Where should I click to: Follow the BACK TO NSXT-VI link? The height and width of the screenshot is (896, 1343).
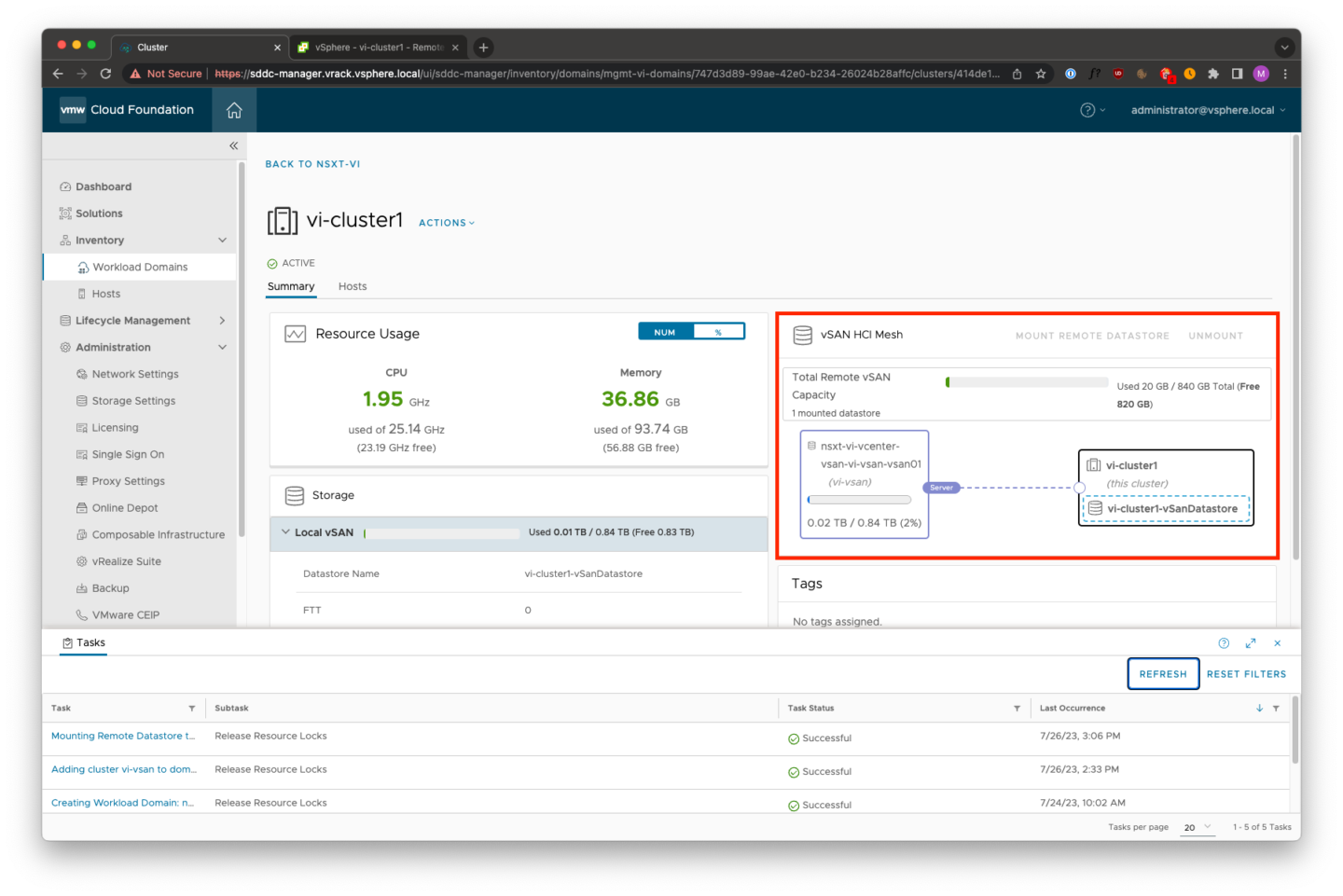pyautogui.click(x=312, y=163)
